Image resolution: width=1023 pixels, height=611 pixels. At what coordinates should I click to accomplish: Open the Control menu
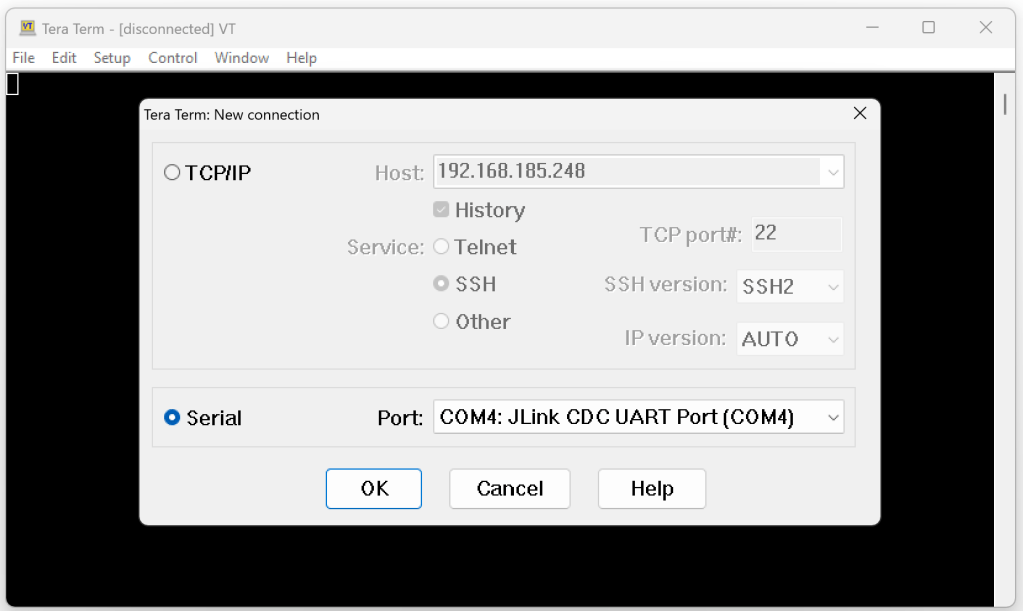coord(173,58)
